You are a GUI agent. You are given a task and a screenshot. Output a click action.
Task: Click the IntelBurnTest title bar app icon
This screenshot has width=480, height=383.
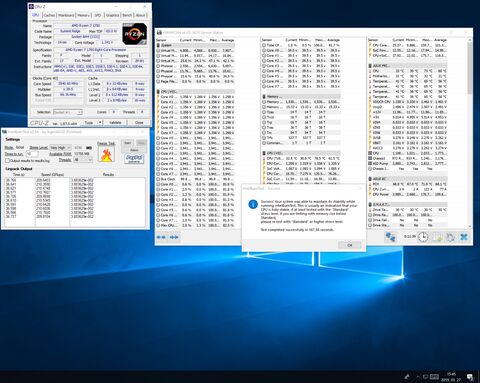click(5, 132)
